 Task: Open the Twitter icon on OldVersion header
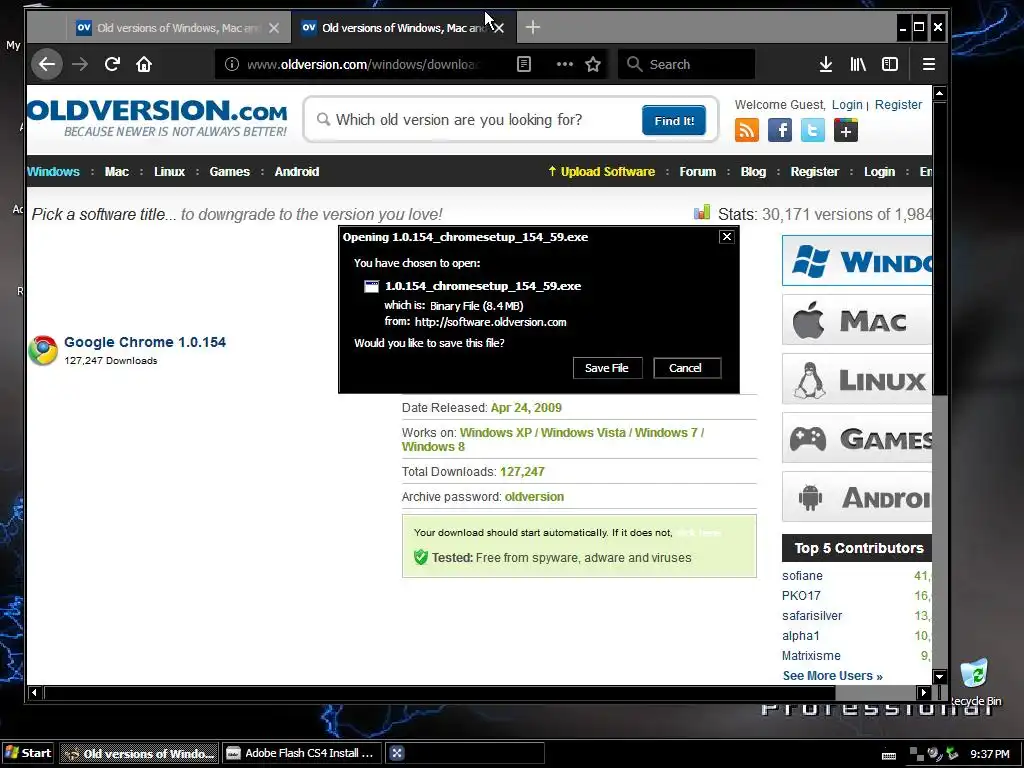(812, 130)
